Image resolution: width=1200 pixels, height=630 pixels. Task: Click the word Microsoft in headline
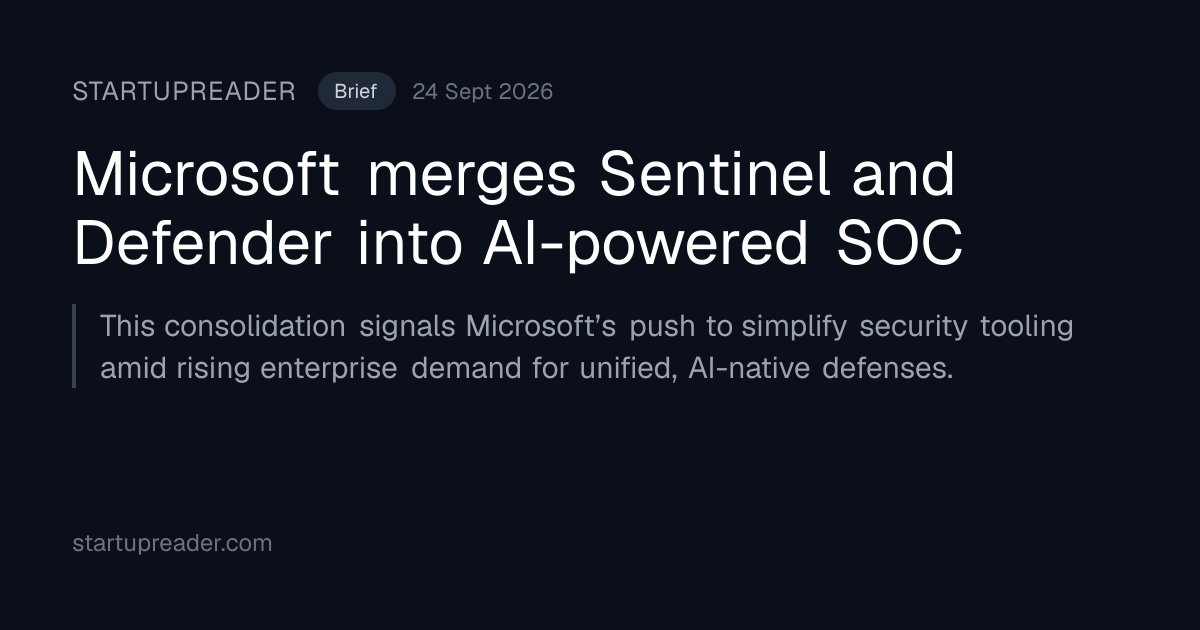[x=207, y=174]
